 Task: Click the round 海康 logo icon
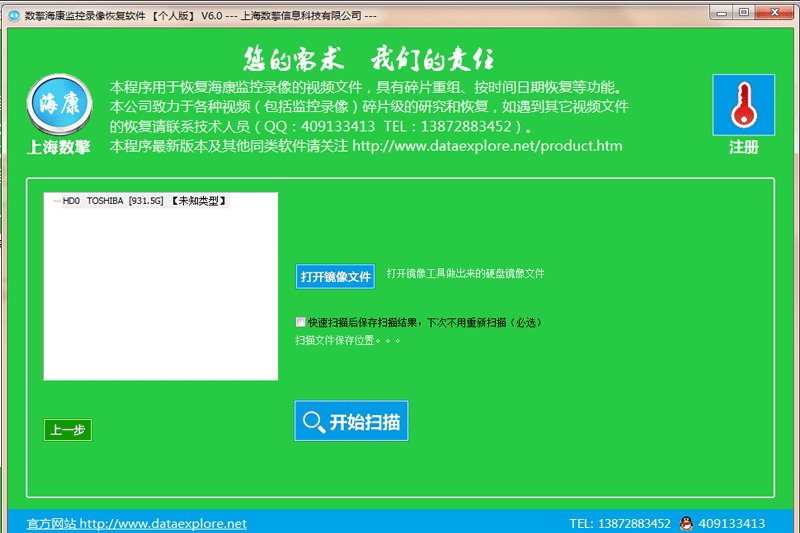click(x=60, y=104)
